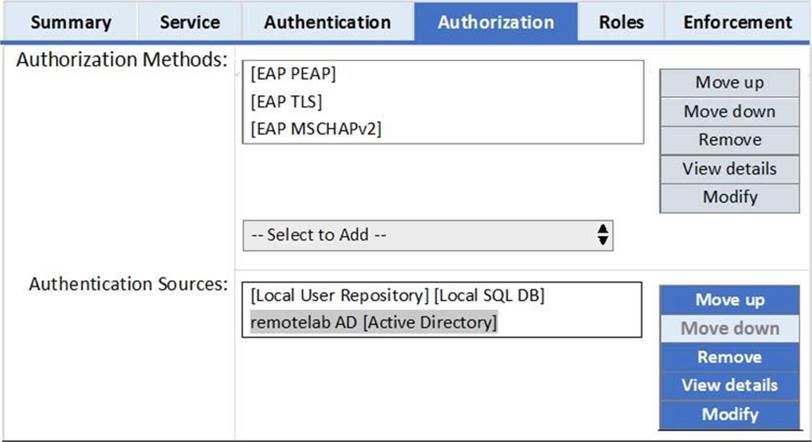Select Local User Repository source

397,296
